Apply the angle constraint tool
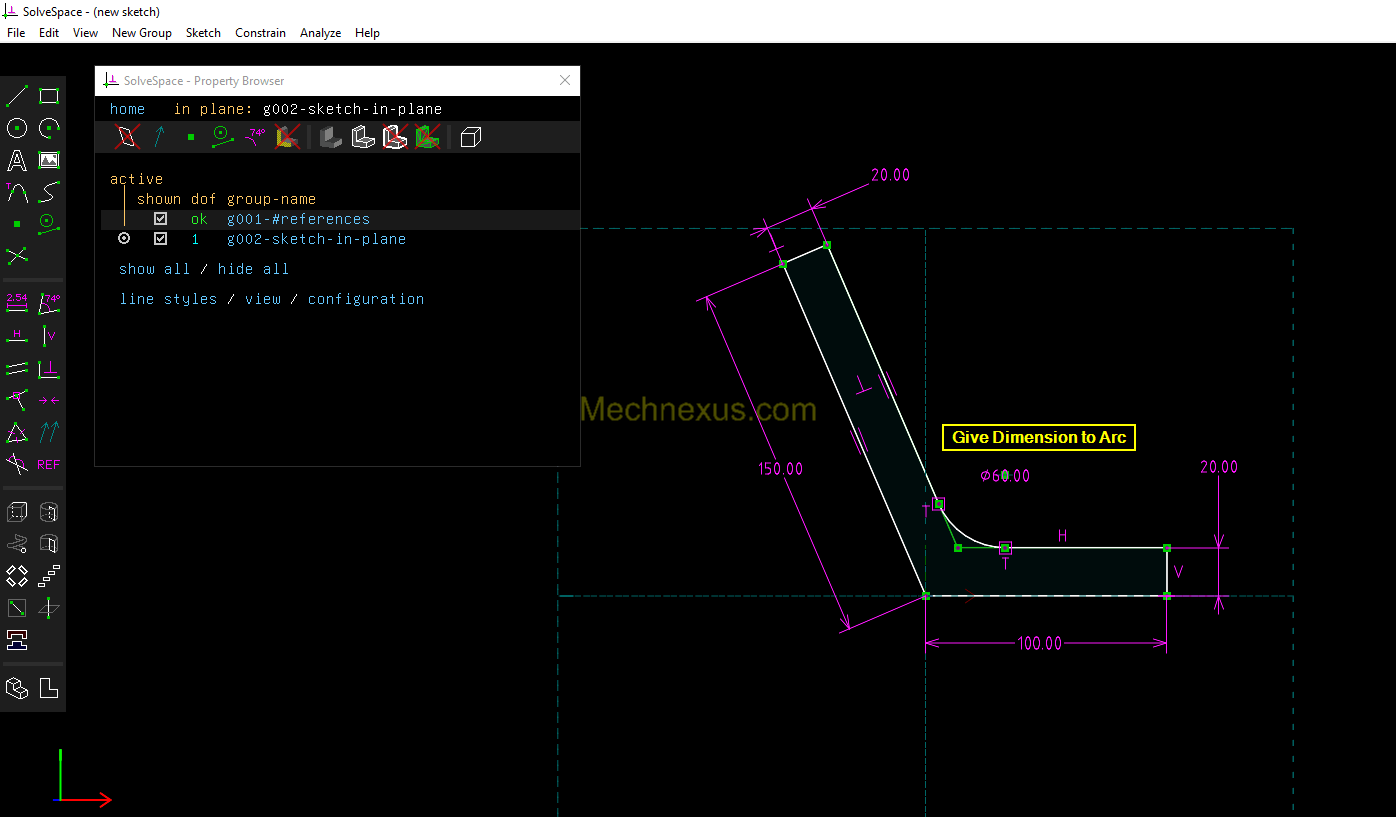This screenshot has width=1396, height=817. (x=49, y=304)
